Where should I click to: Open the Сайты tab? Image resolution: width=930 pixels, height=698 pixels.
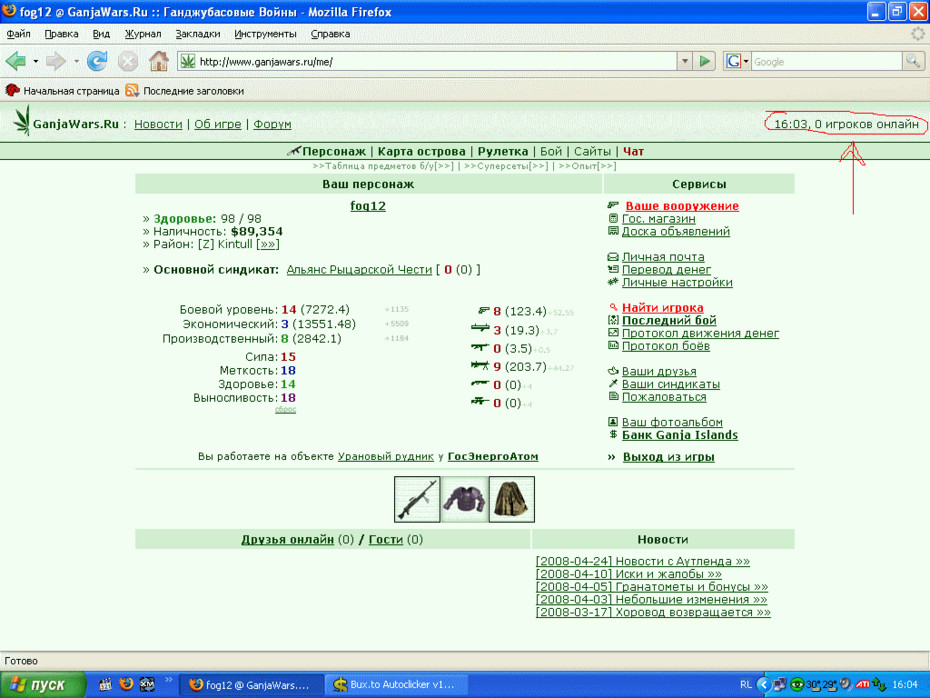[592, 151]
